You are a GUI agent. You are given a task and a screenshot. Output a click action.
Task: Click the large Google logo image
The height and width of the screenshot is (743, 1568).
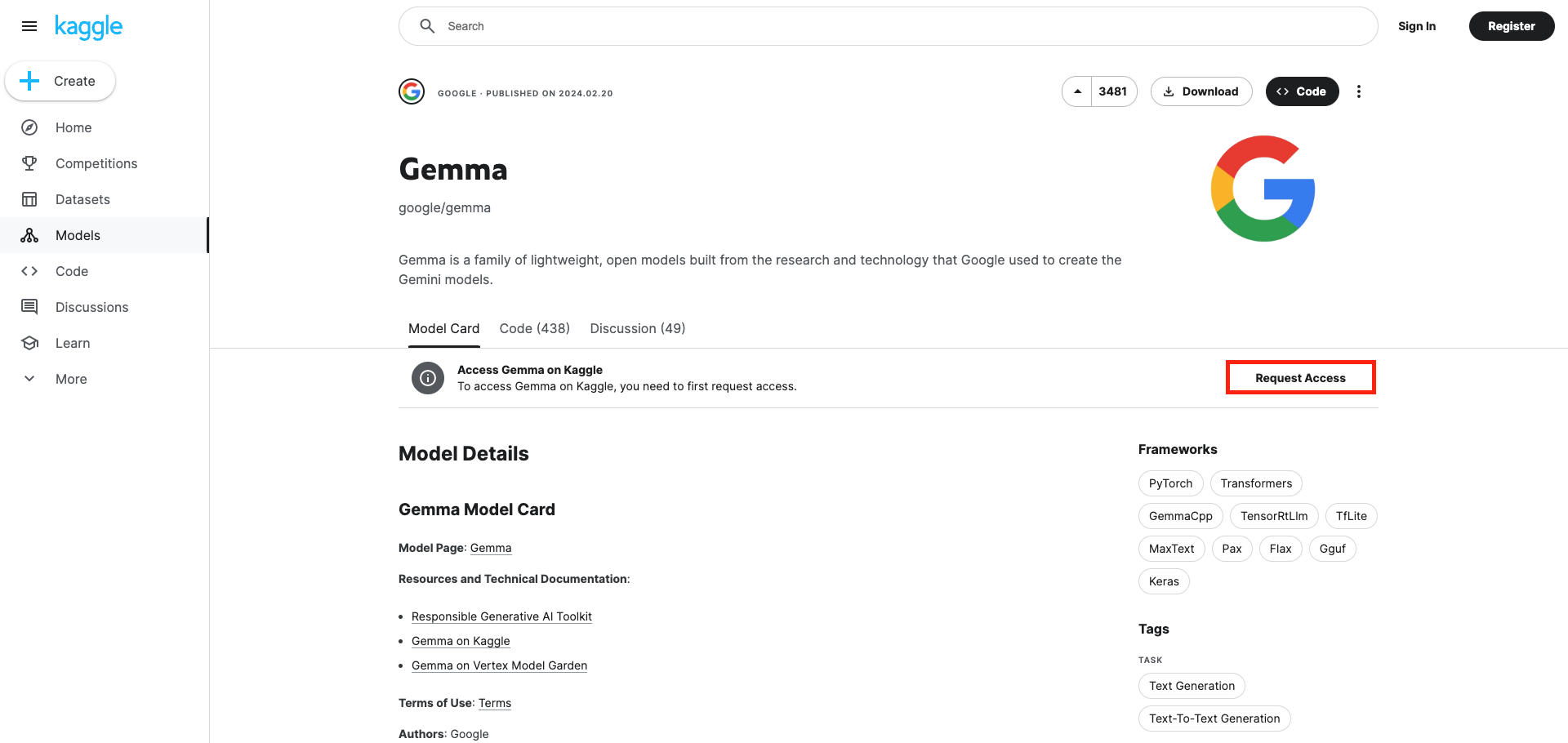coord(1263,189)
